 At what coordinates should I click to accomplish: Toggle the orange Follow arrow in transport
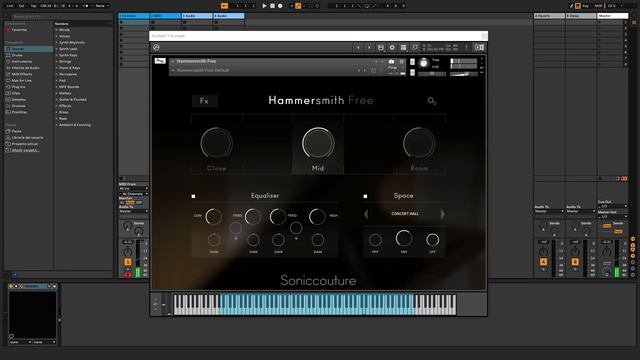(224, 6)
